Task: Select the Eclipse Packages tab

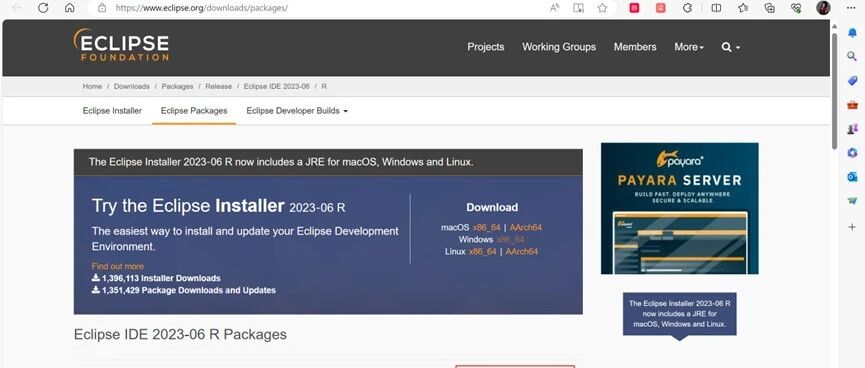Action: [194, 111]
